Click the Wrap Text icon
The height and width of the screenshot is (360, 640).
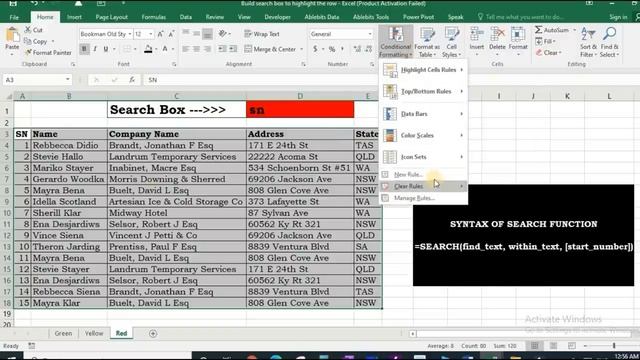(x=248, y=34)
